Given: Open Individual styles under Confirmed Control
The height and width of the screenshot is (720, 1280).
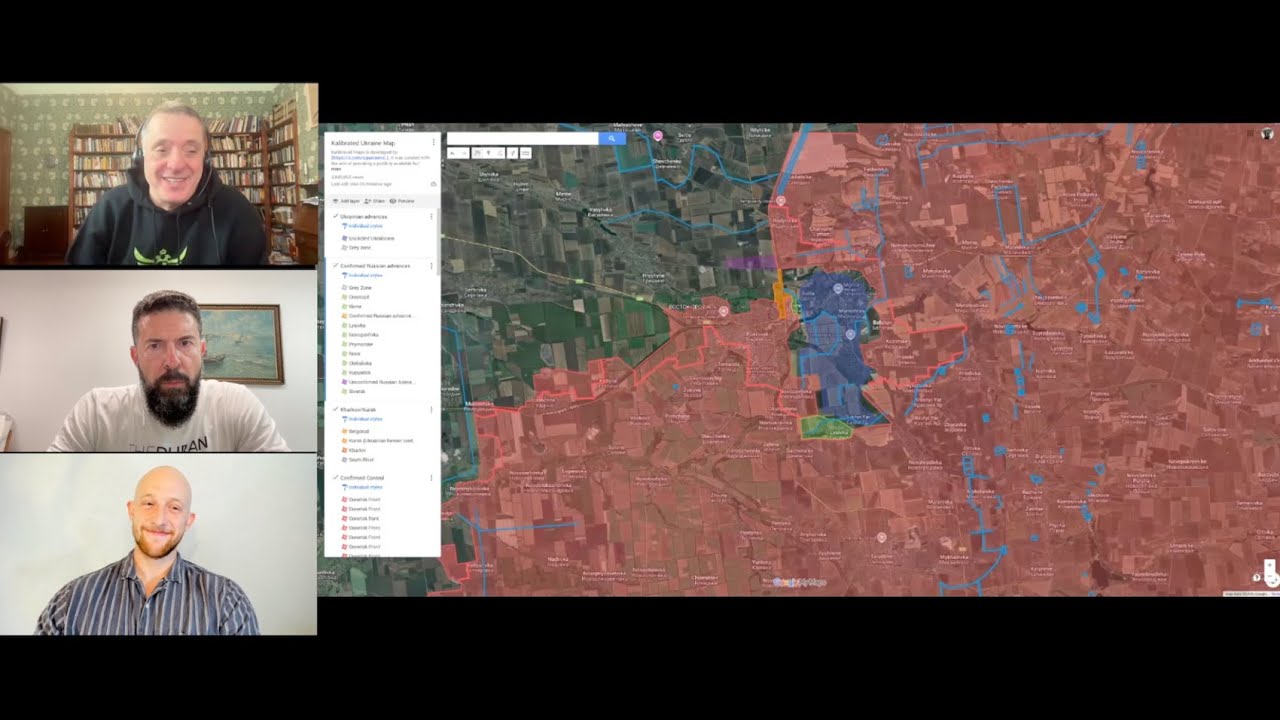Looking at the screenshot, I should (x=365, y=487).
